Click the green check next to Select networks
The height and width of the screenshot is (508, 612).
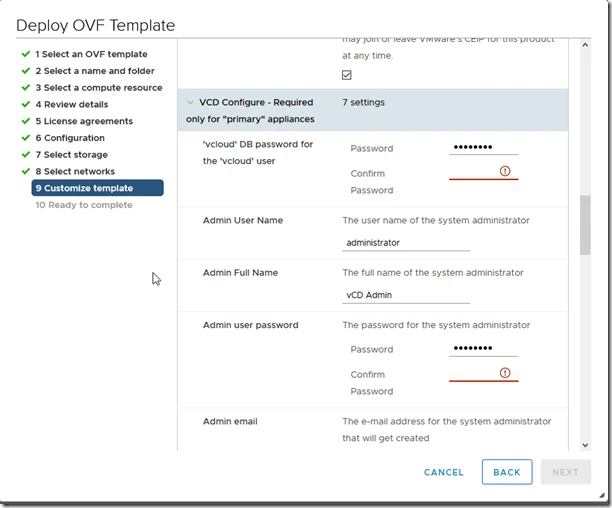tap(26, 171)
